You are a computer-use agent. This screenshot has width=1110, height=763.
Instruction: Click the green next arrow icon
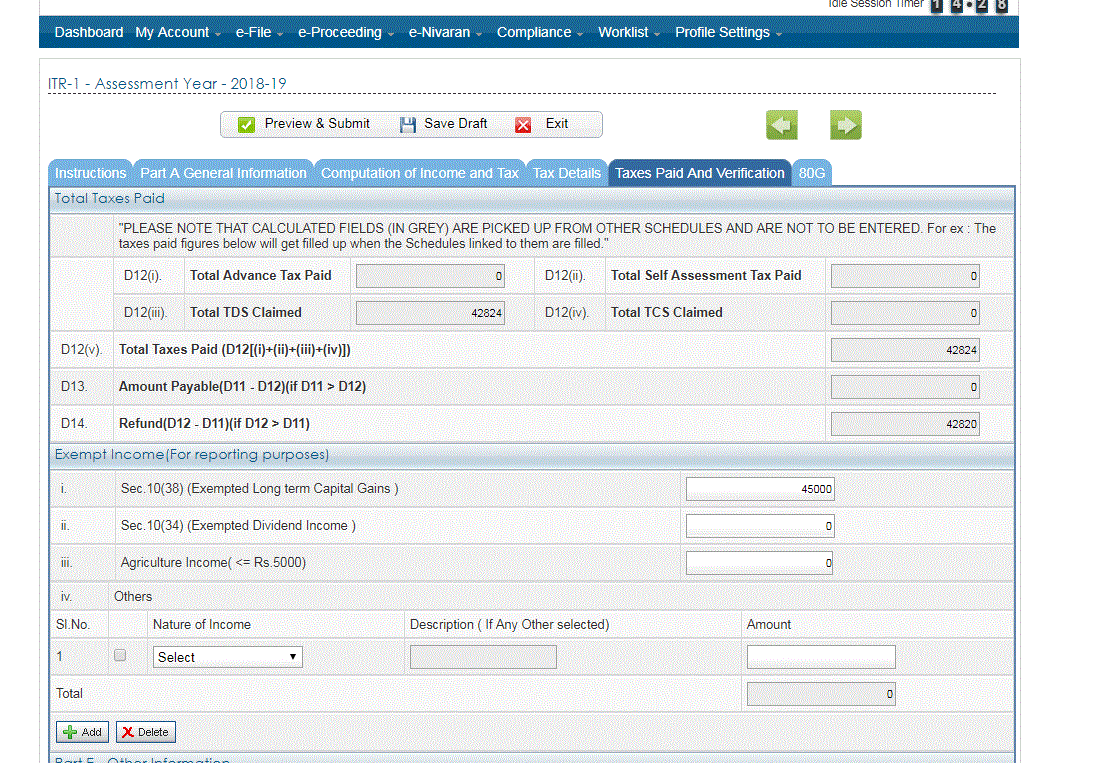tap(845, 125)
